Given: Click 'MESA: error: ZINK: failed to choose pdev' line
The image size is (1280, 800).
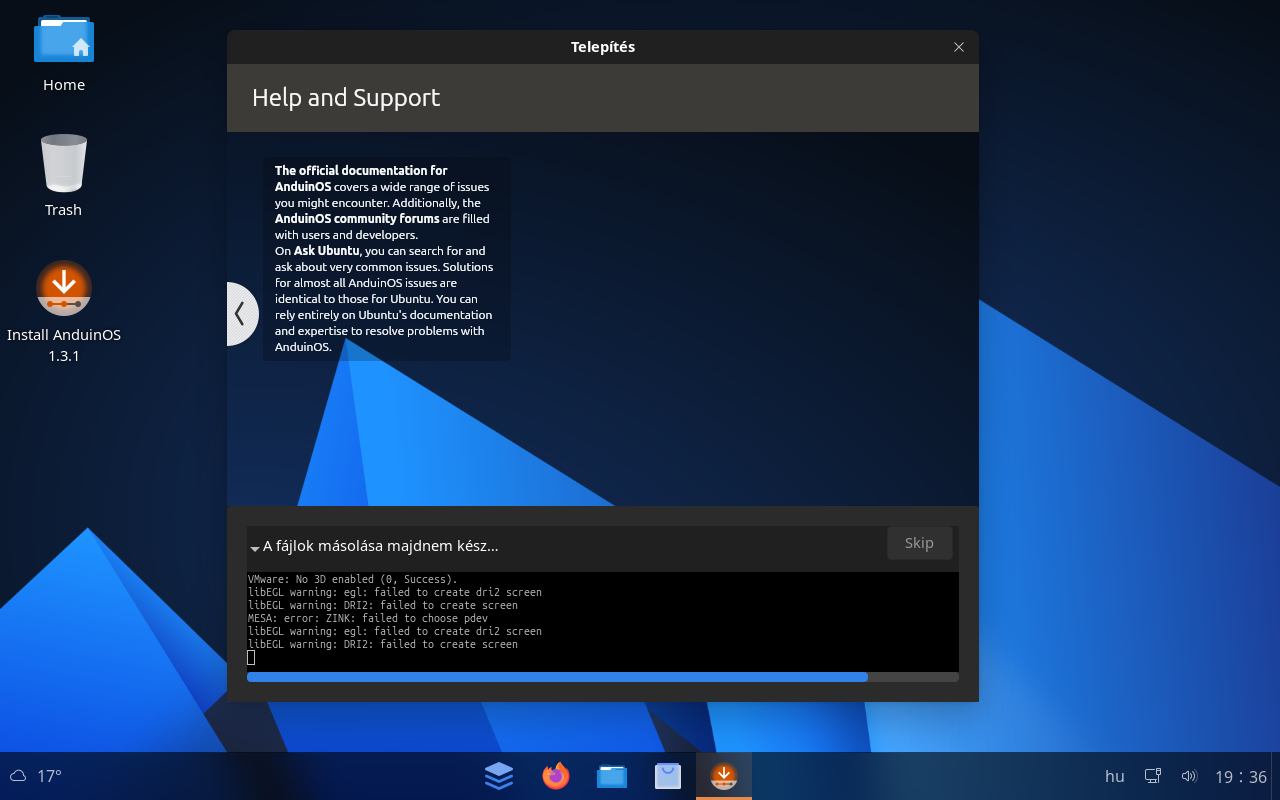Looking at the screenshot, I should tap(368, 618).
